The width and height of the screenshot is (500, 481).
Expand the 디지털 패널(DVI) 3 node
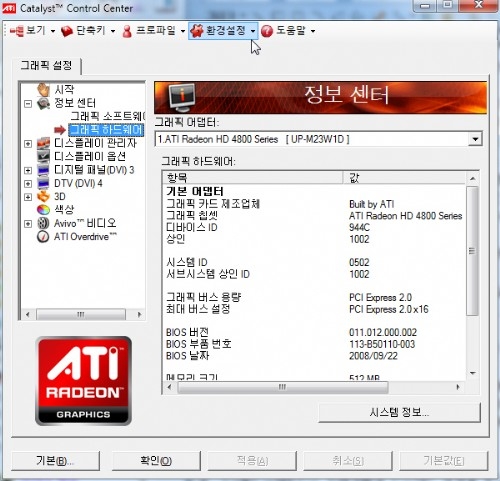click(x=28, y=170)
